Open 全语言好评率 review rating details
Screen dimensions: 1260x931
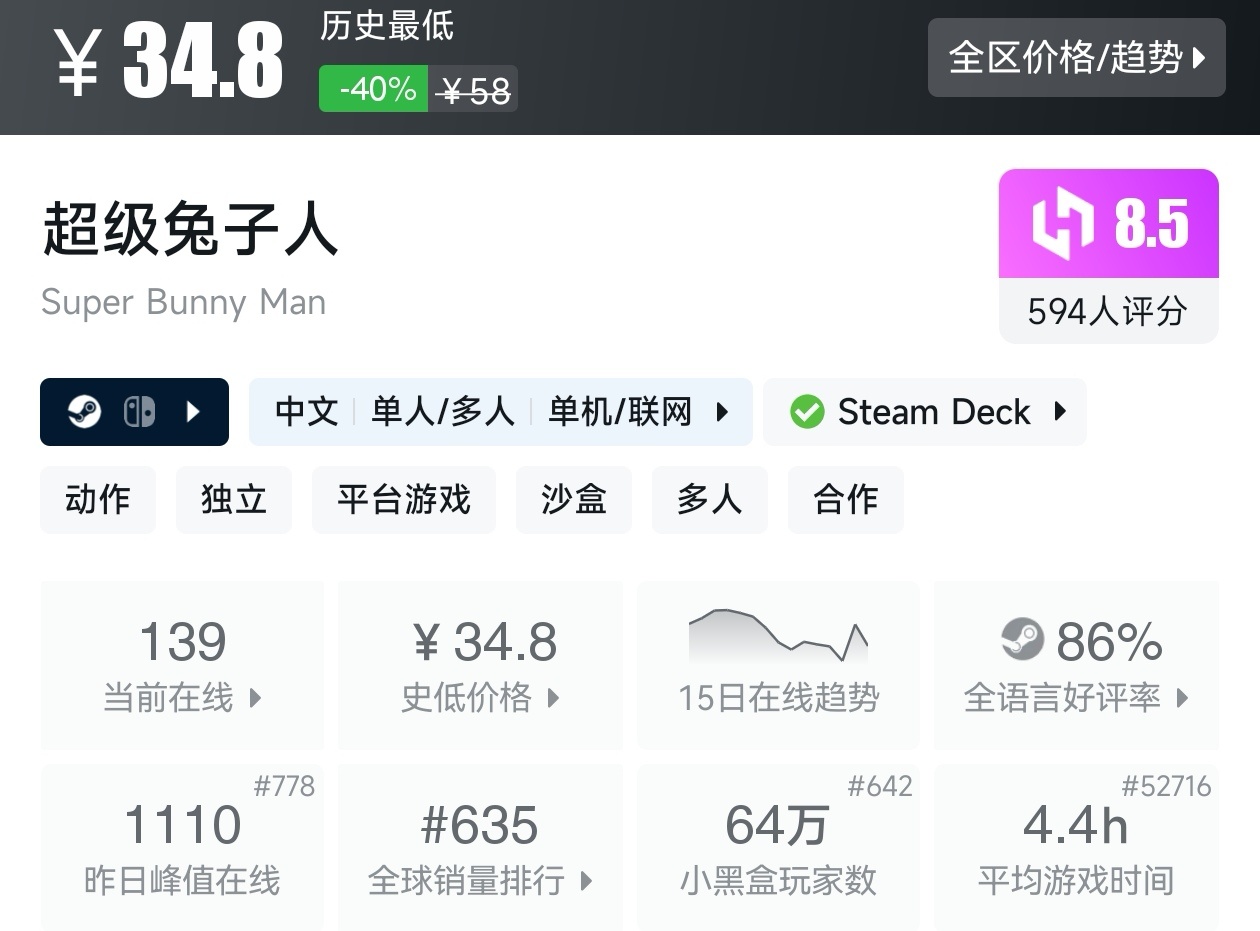coord(1076,665)
